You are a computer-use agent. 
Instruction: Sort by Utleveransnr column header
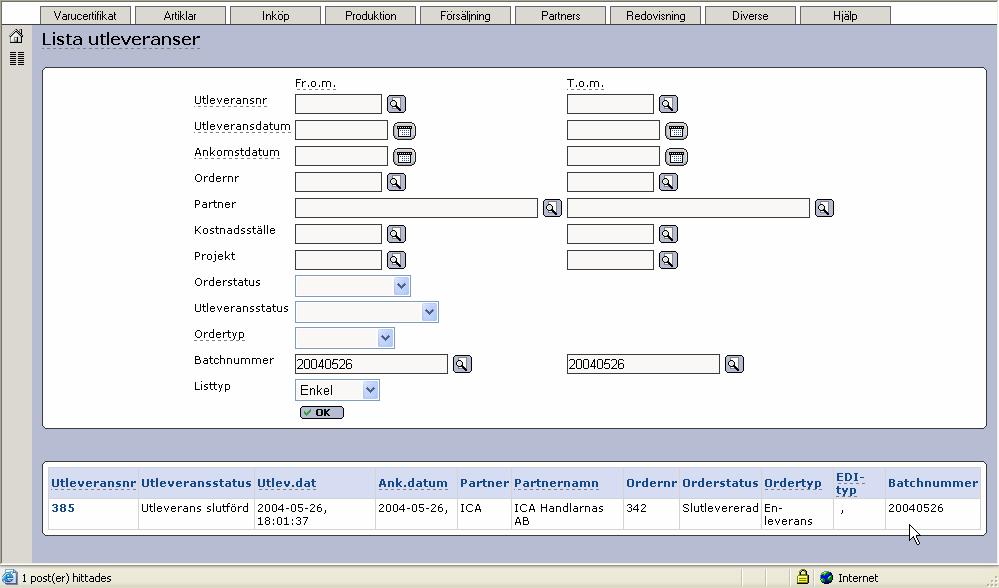pyautogui.click(x=93, y=483)
